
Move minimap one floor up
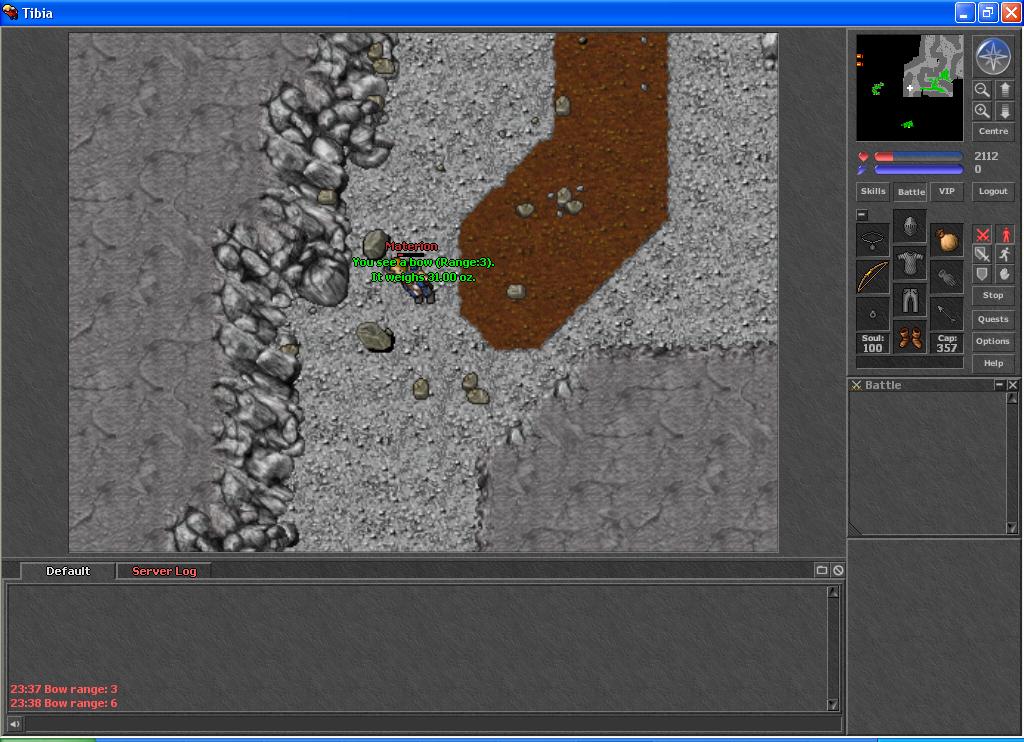1004,89
